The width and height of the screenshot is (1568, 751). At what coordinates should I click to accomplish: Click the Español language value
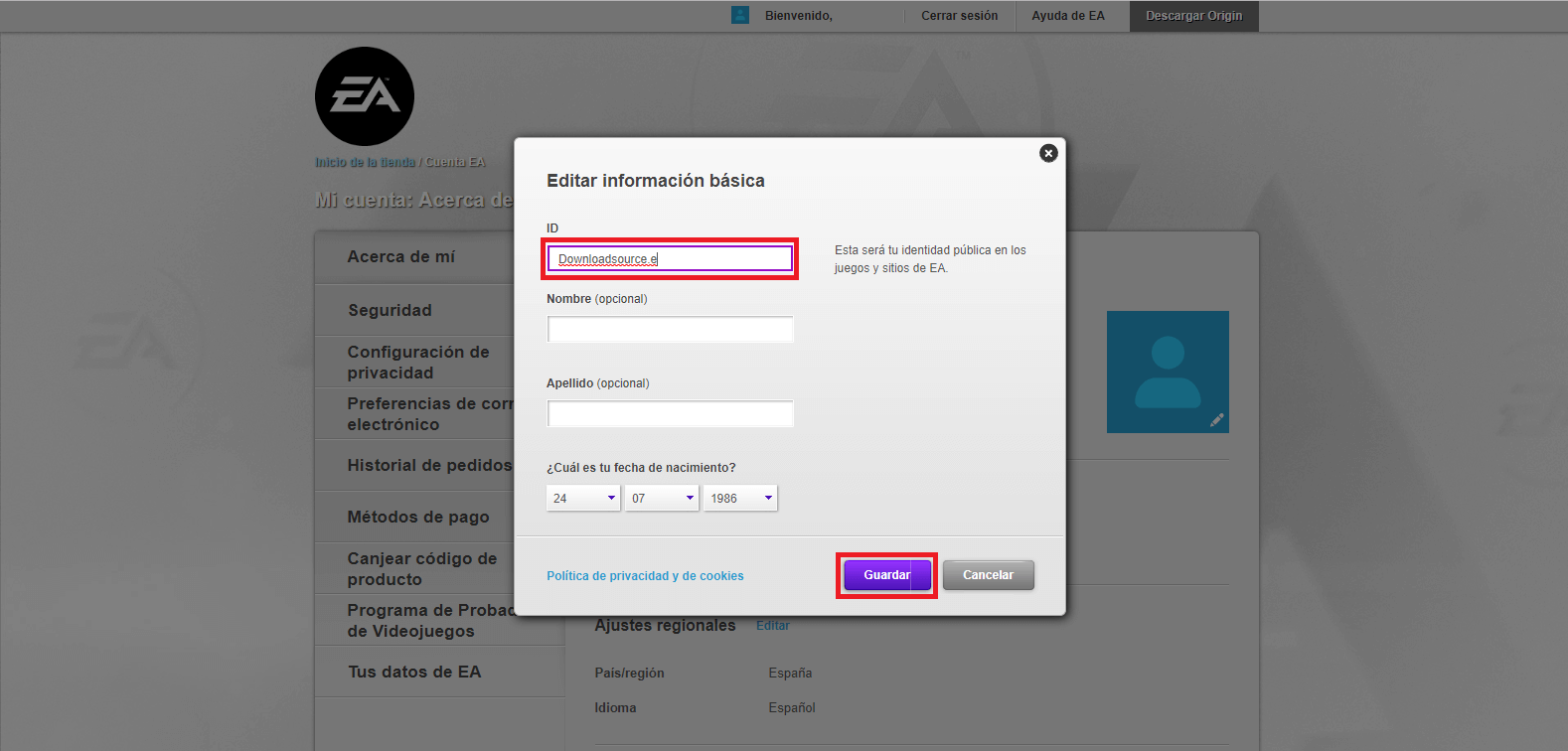pos(792,708)
